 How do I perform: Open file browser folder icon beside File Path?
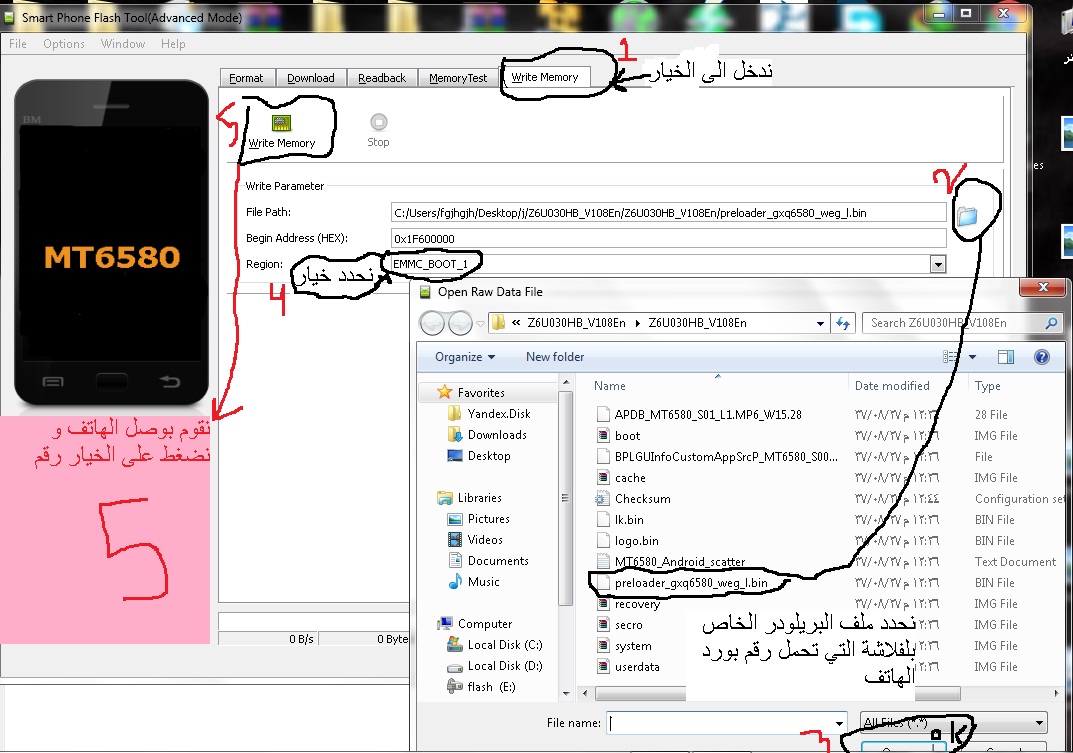[967, 216]
